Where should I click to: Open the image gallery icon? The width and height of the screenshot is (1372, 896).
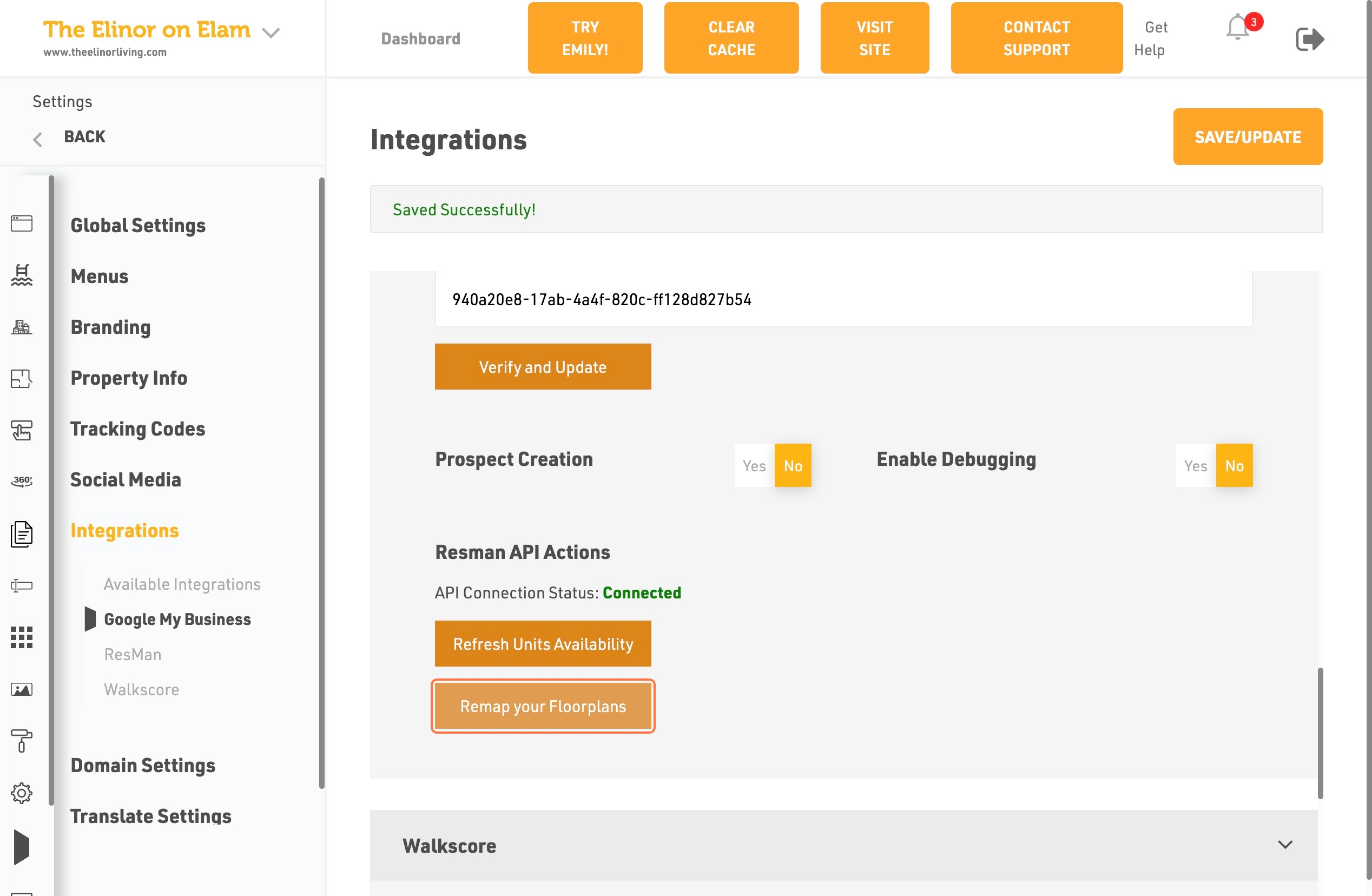(22, 689)
